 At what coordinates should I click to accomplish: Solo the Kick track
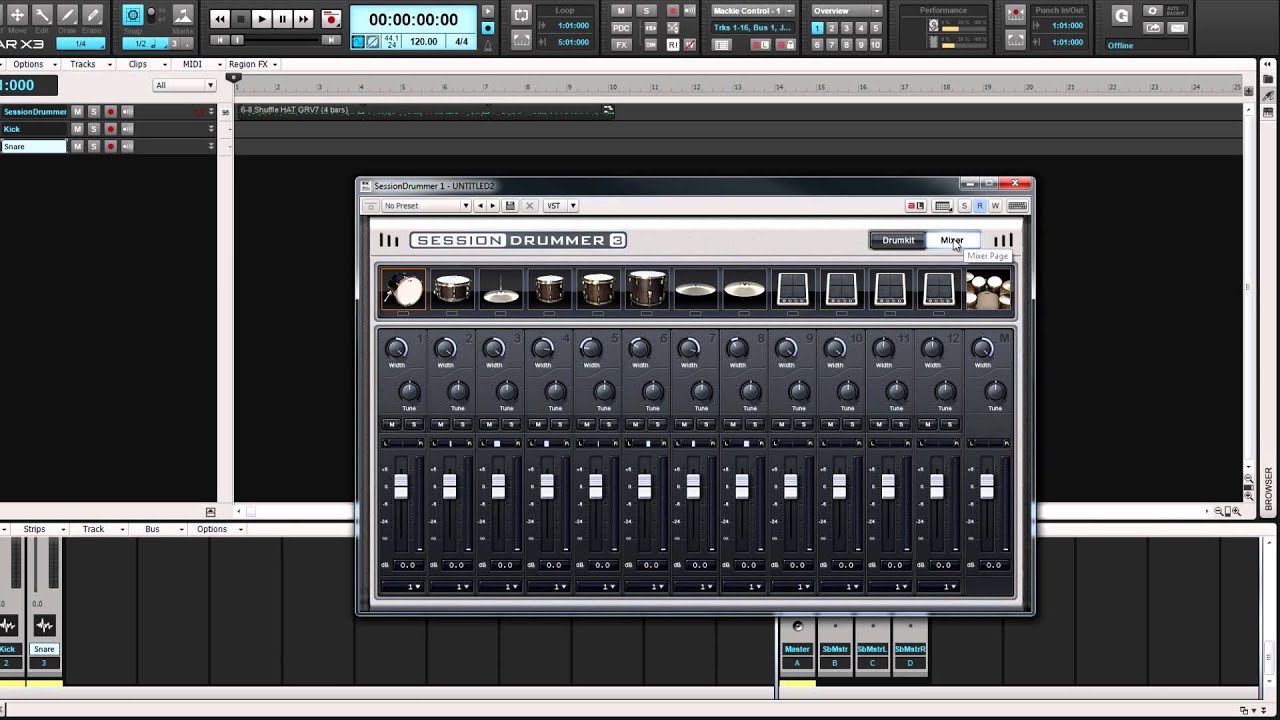point(93,129)
